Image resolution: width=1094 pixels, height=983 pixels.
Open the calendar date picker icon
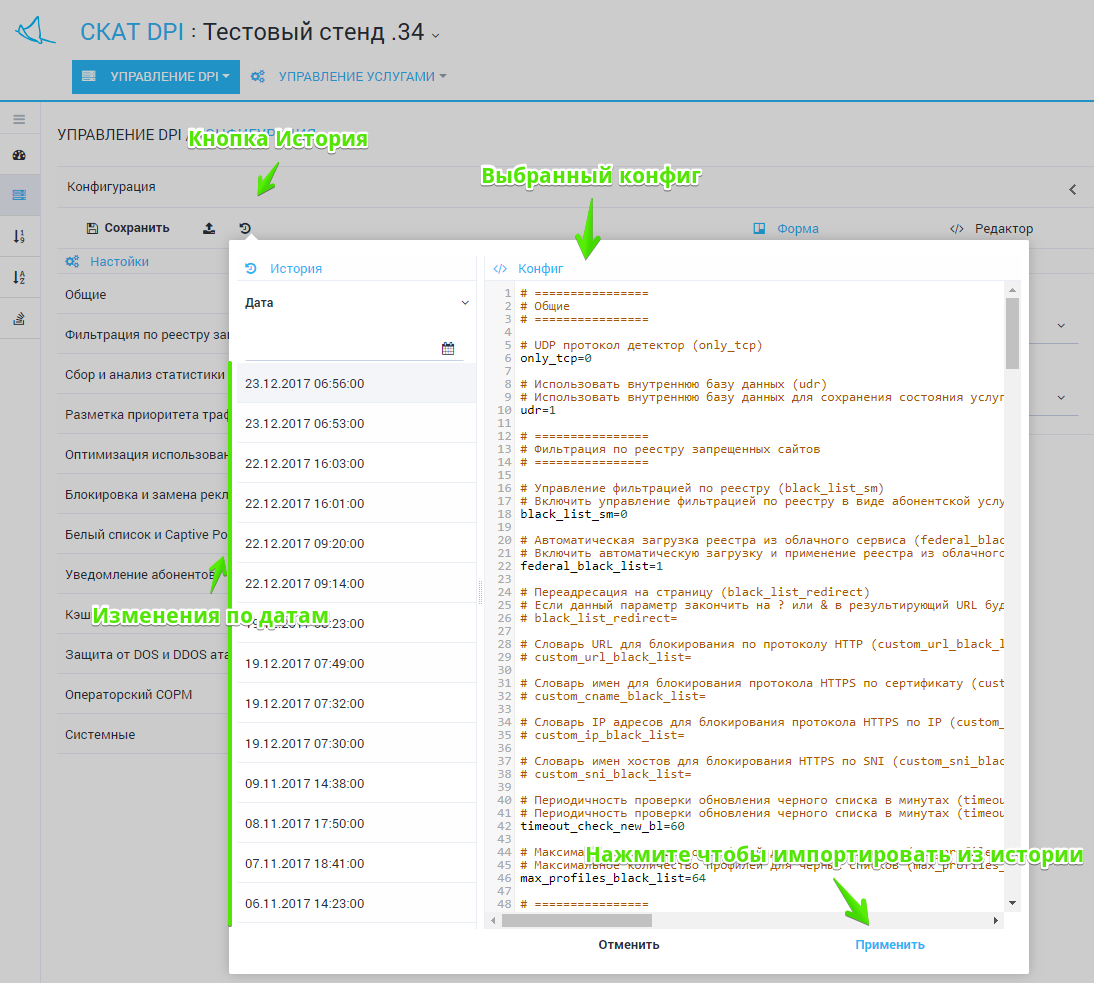tap(448, 349)
